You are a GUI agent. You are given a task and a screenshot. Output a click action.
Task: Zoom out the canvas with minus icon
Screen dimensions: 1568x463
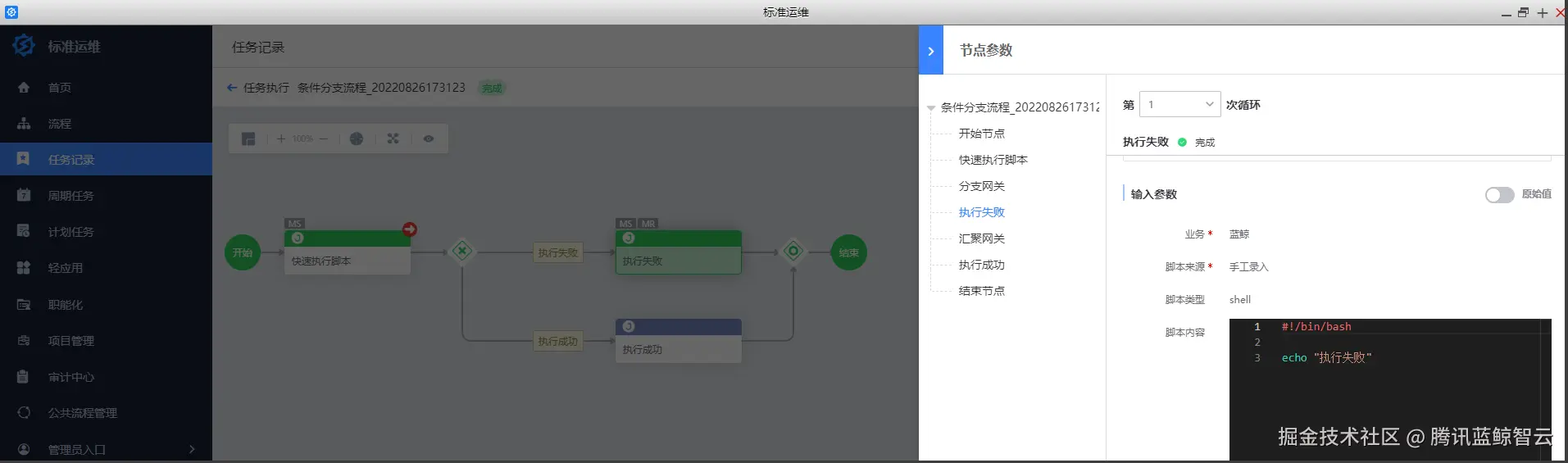click(324, 138)
